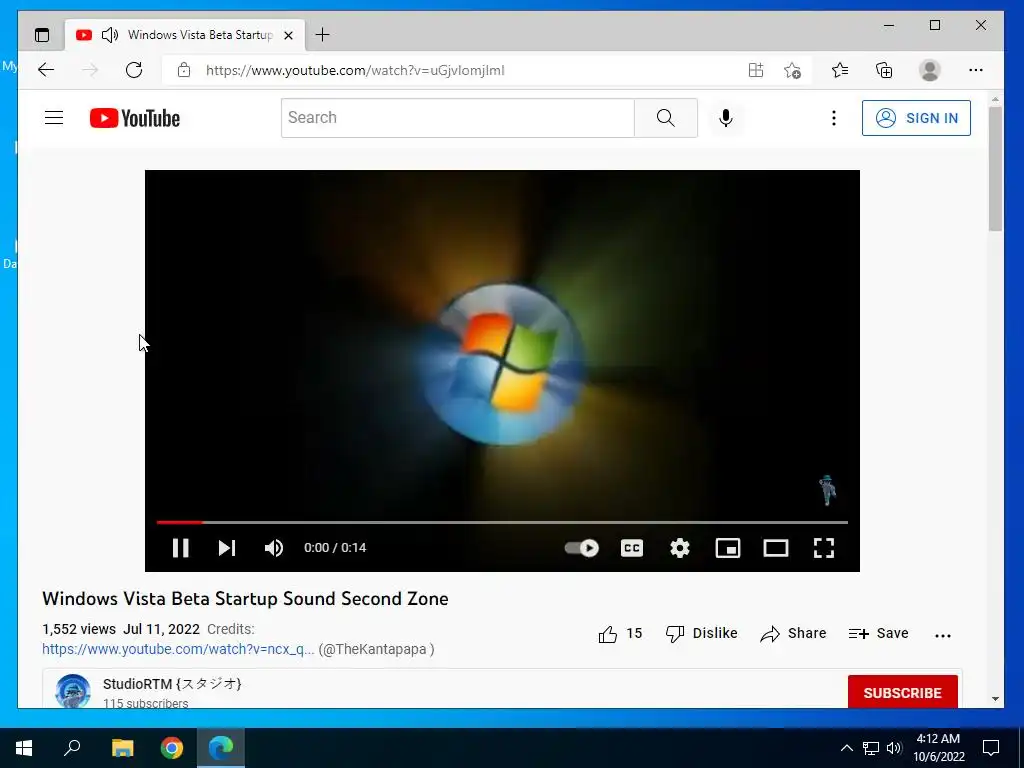Toggle the autoplay switch
The height and width of the screenshot is (768, 1024).
pyautogui.click(x=582, y=548)
